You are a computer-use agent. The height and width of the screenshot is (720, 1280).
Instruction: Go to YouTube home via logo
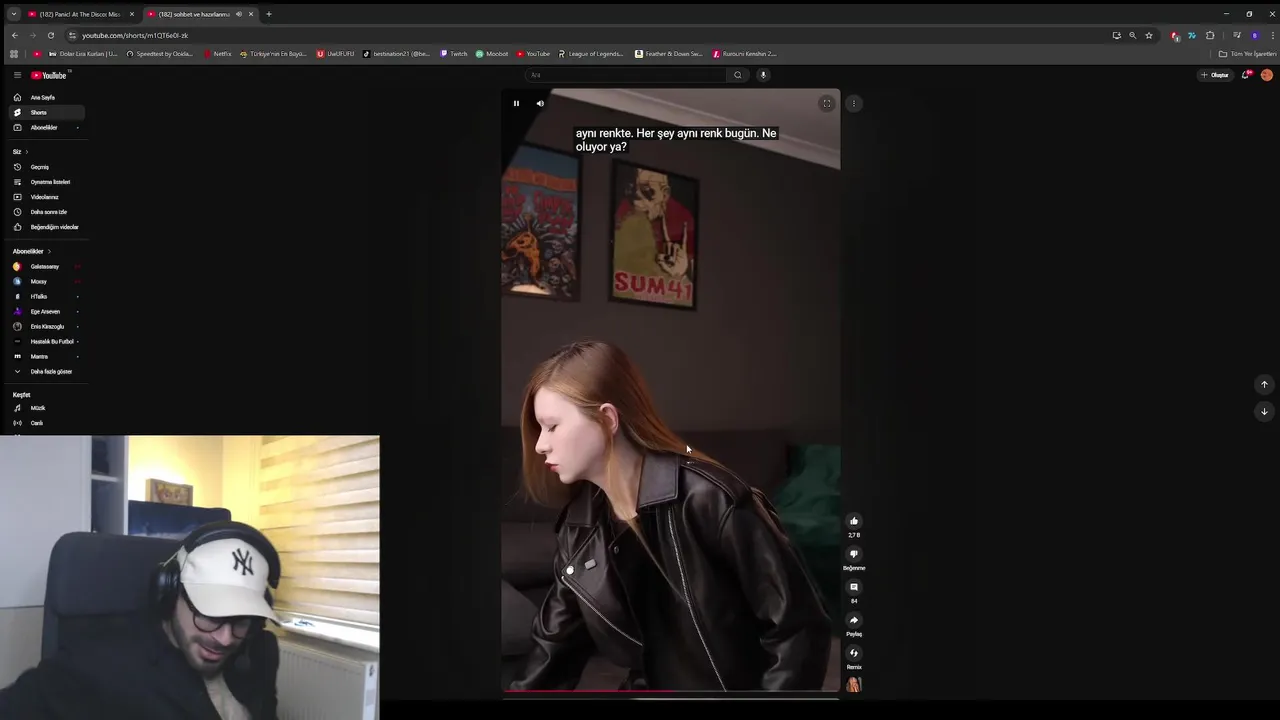pos(49,75)
